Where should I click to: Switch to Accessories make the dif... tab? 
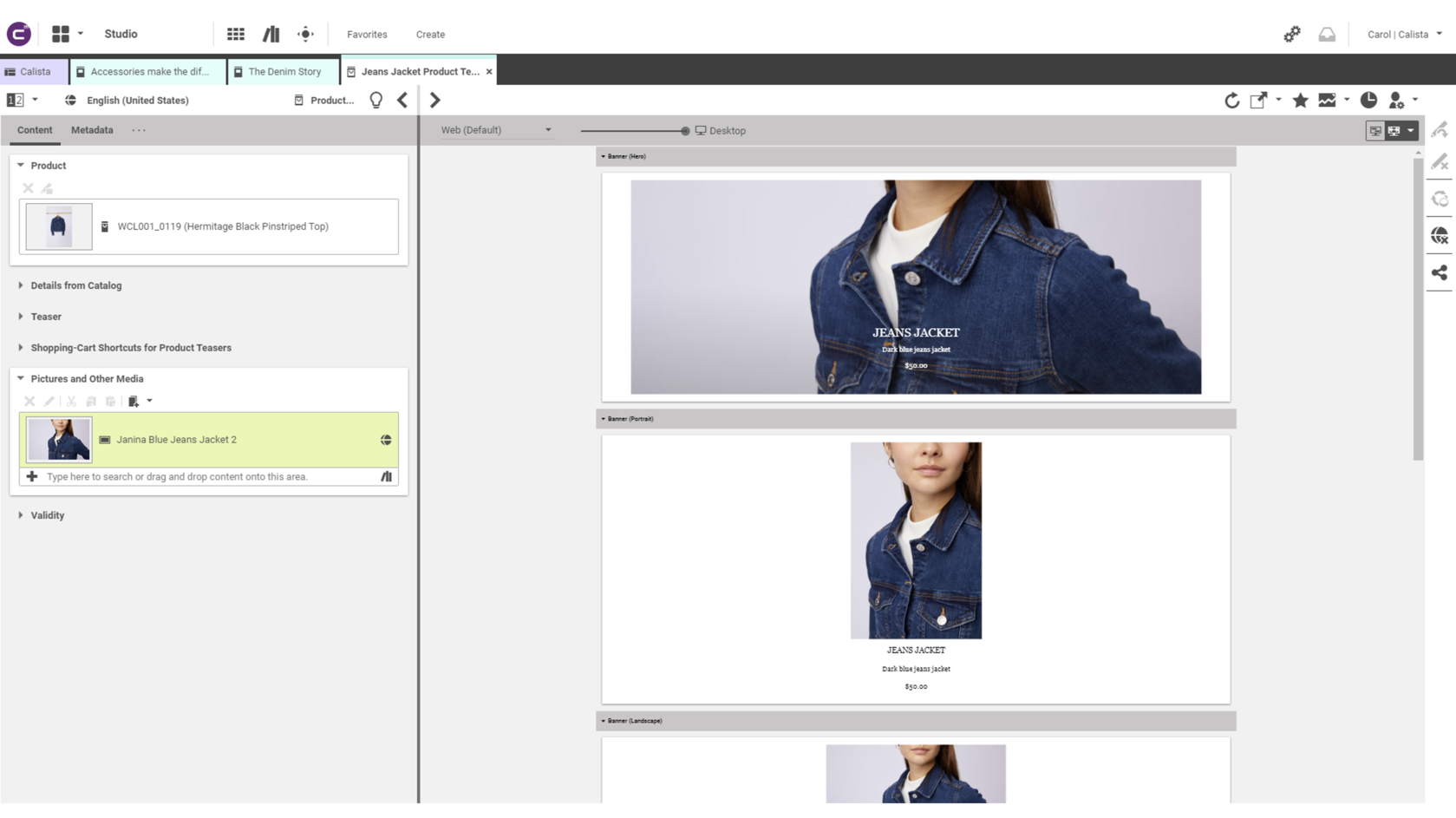148,71
